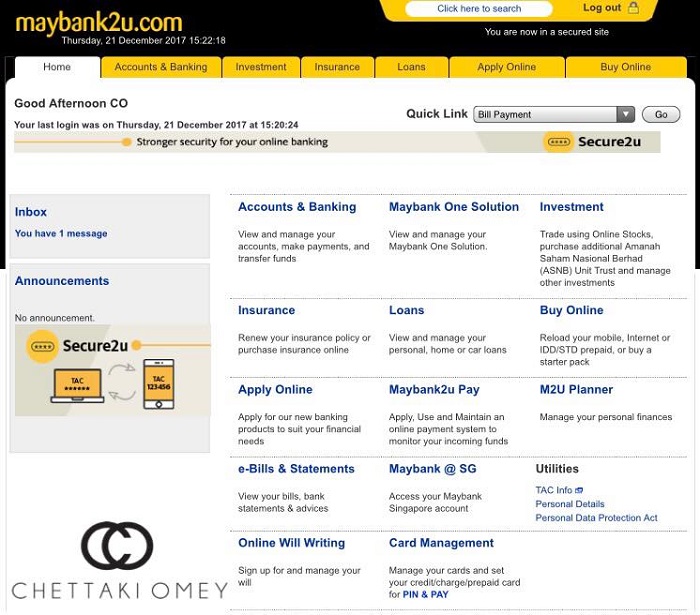Open the Quick Link Bill Payment dropdown
700x615 pixels.
pos(554,114)
